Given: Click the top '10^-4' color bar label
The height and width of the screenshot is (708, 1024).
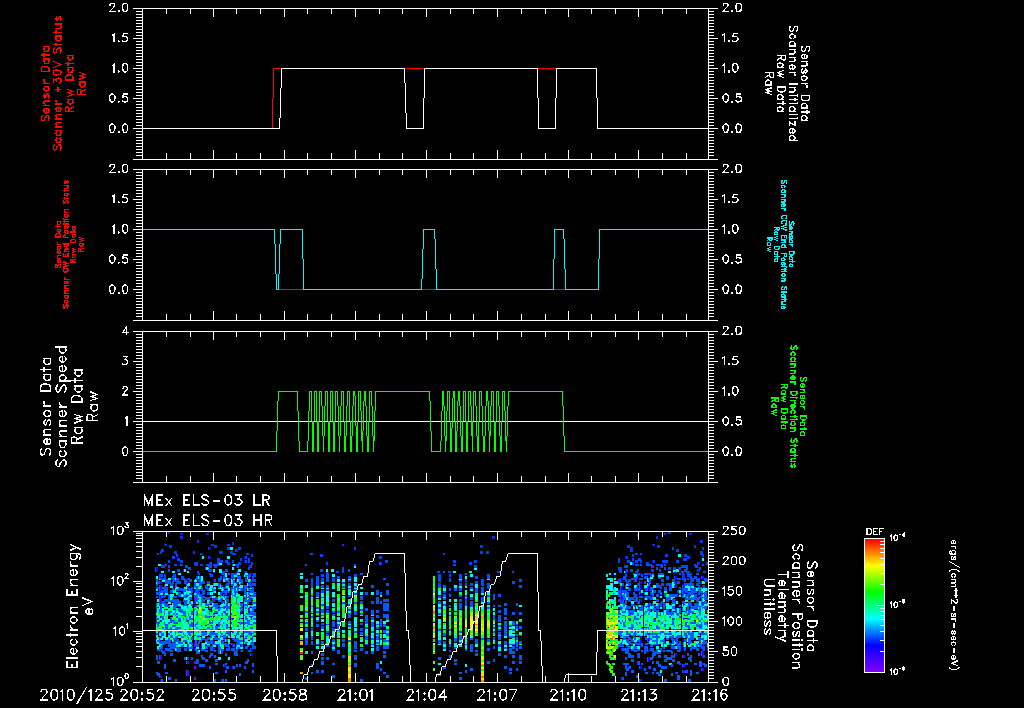Looking at the screenshot, I should point(898,538).
